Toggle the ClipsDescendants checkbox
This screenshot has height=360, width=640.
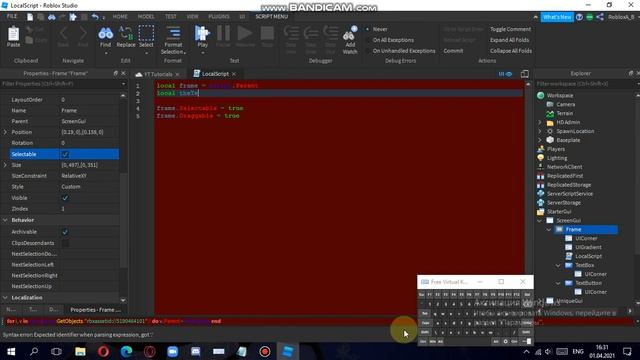[65, 243]
